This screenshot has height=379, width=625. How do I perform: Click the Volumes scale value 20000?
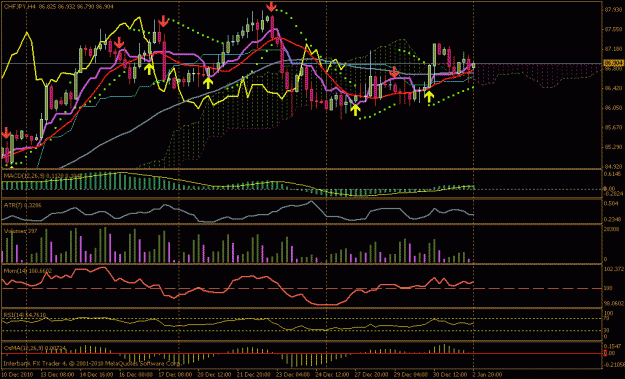611,228
